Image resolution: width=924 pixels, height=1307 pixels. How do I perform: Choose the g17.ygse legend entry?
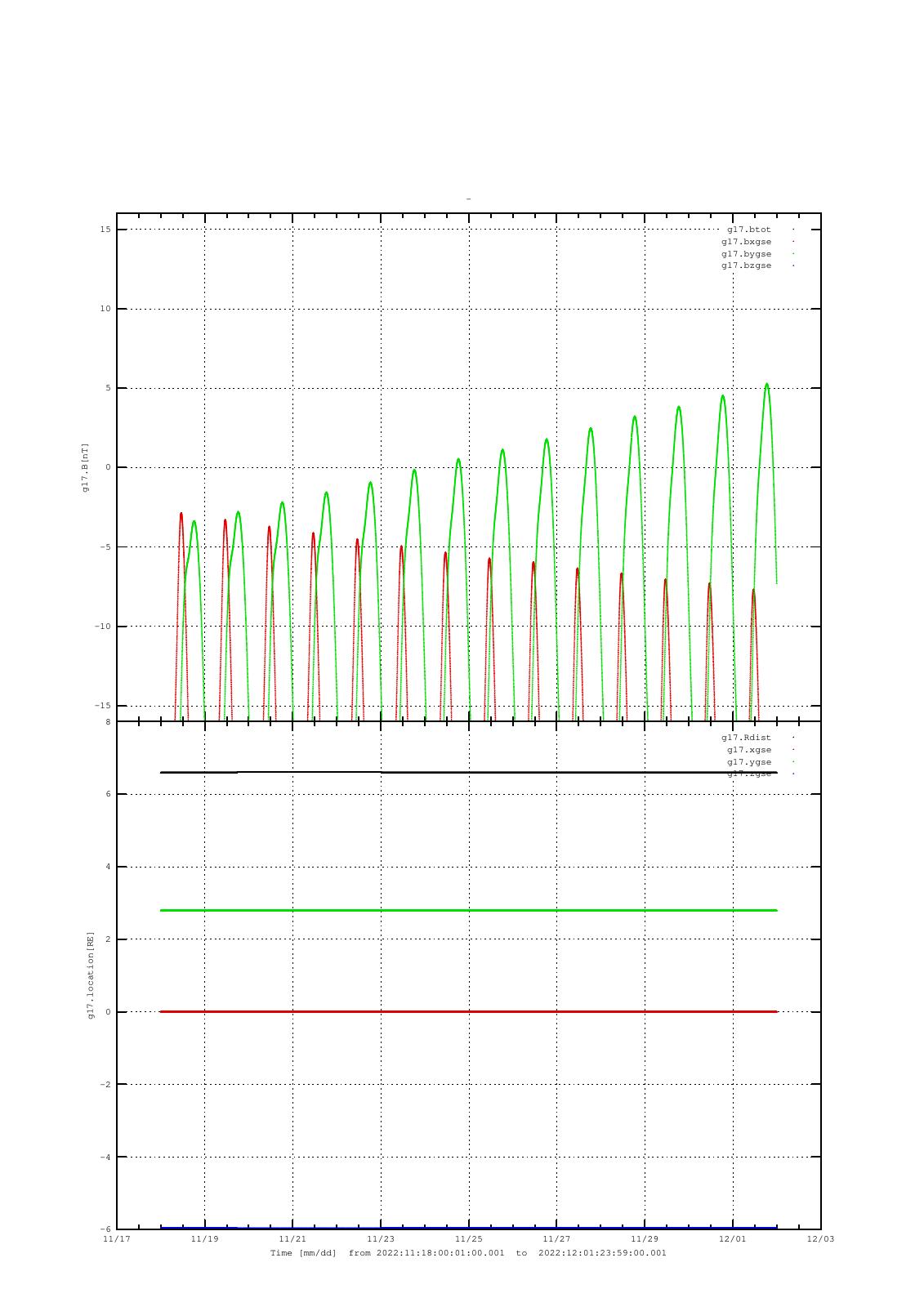click(749, 762)
